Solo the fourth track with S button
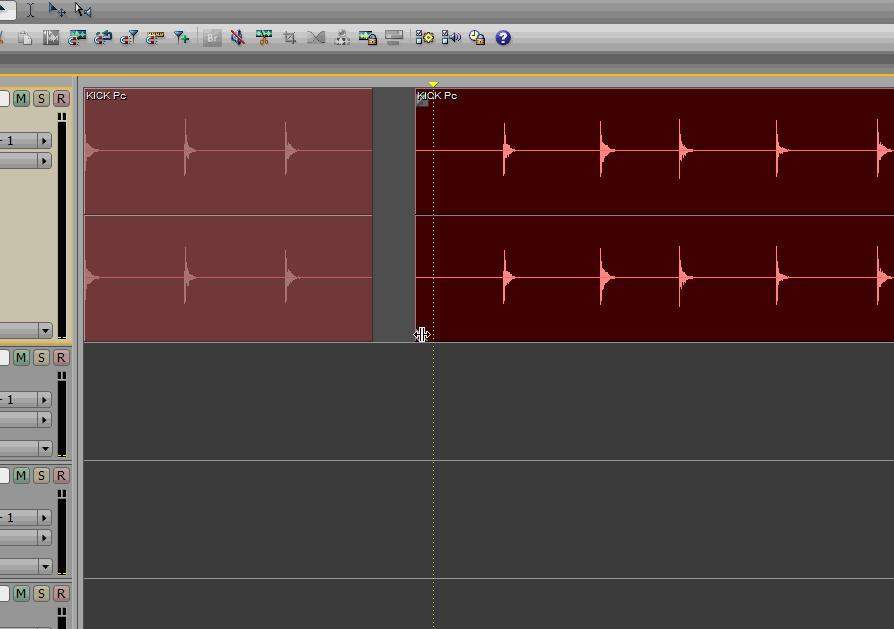Viewport: 894px width, 629px height. (41, 594)
